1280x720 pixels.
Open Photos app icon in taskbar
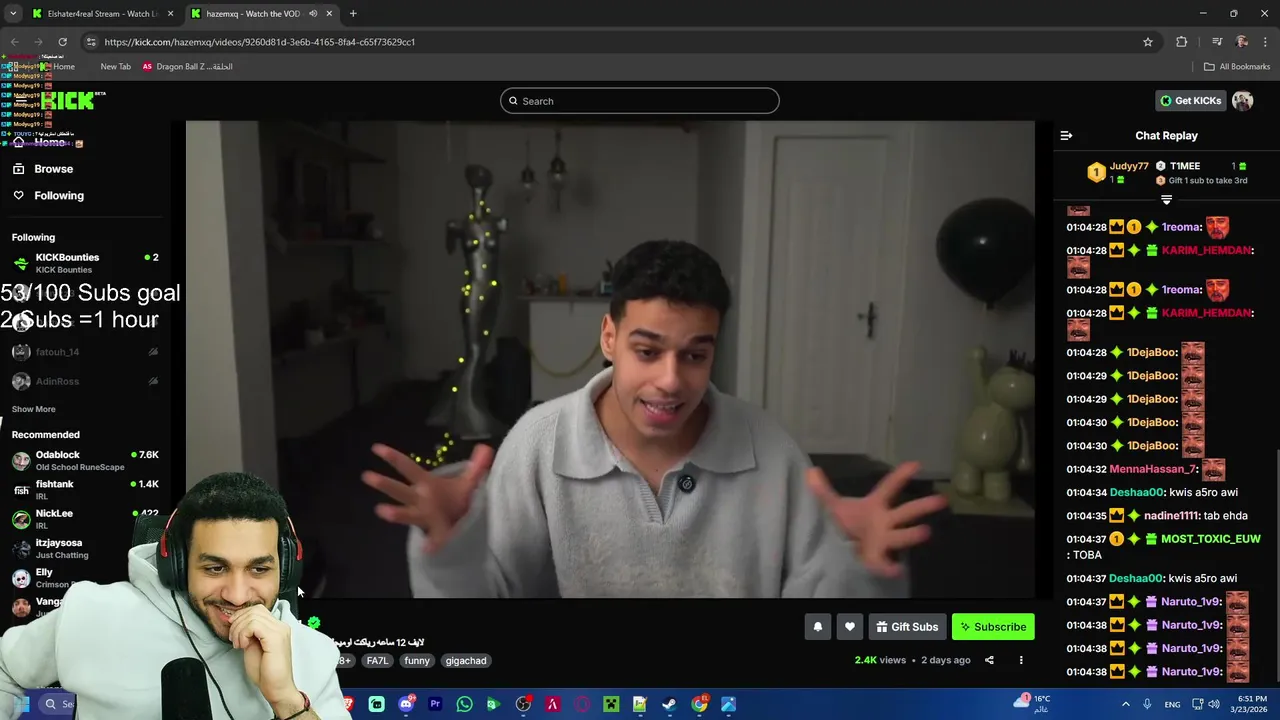728,704
